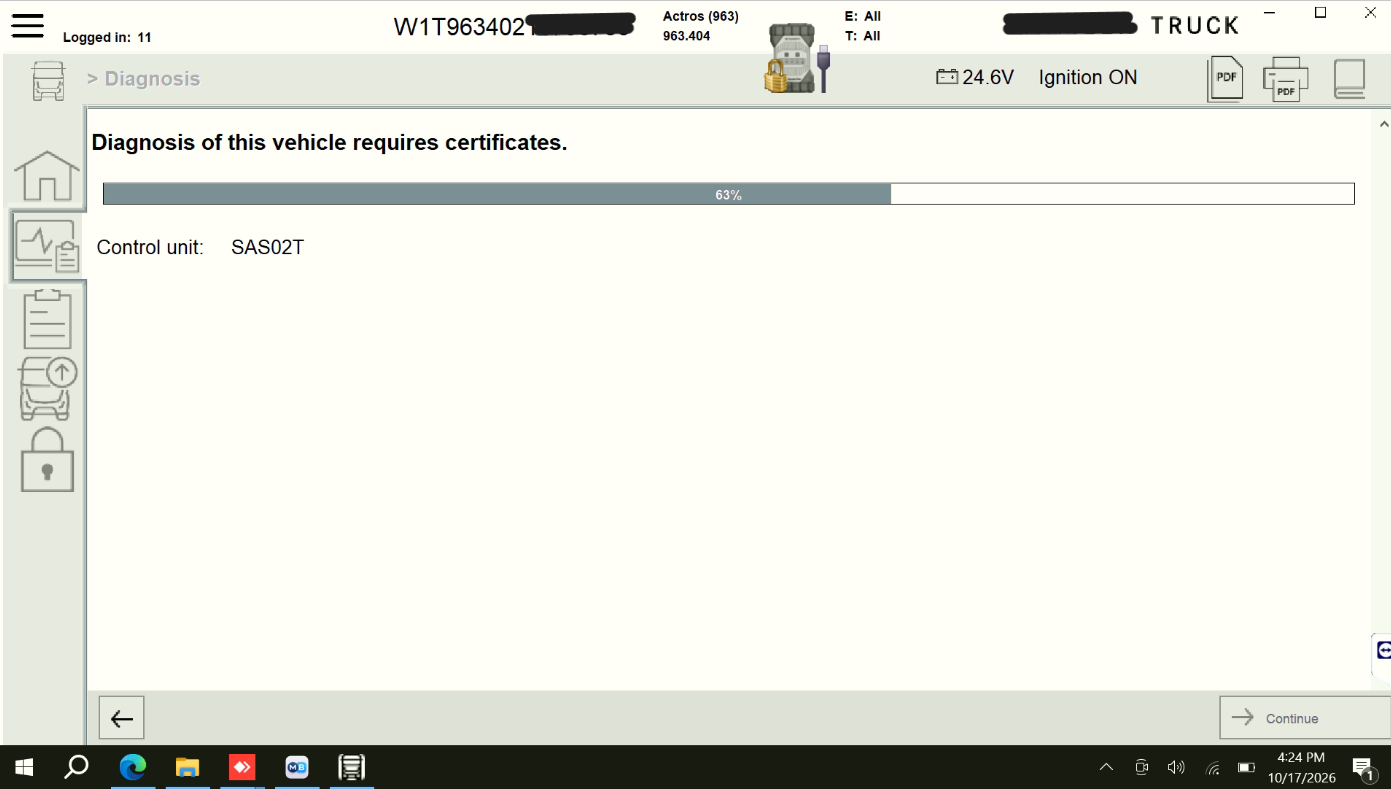Click the Actros (963) model label
This screenshot has width=1391, height=789.
[701, 16]
